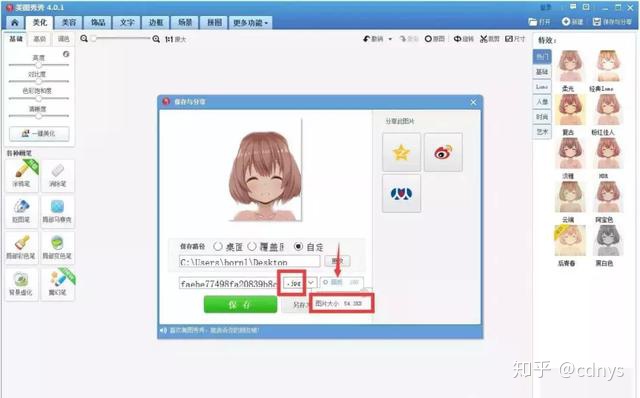
Task: Open the .jpg file format dropdown
Action: [311, 282]
